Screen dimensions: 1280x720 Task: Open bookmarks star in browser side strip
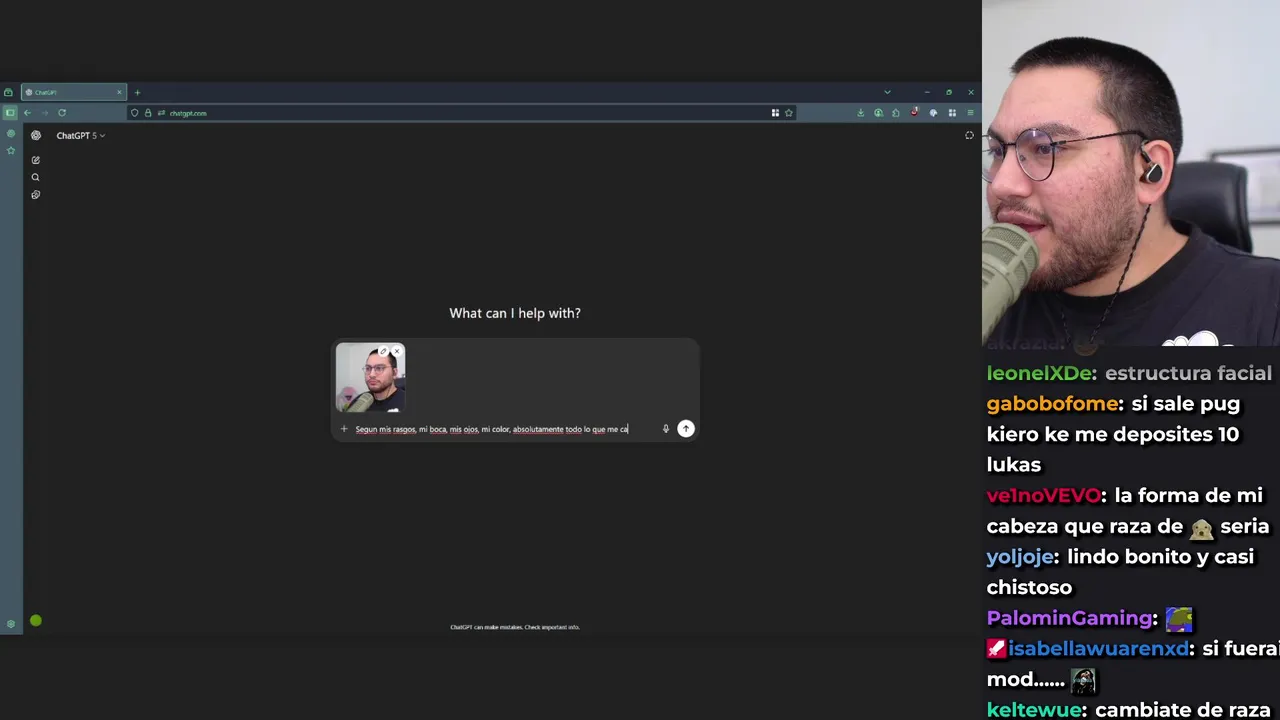(x=11, y=151)
